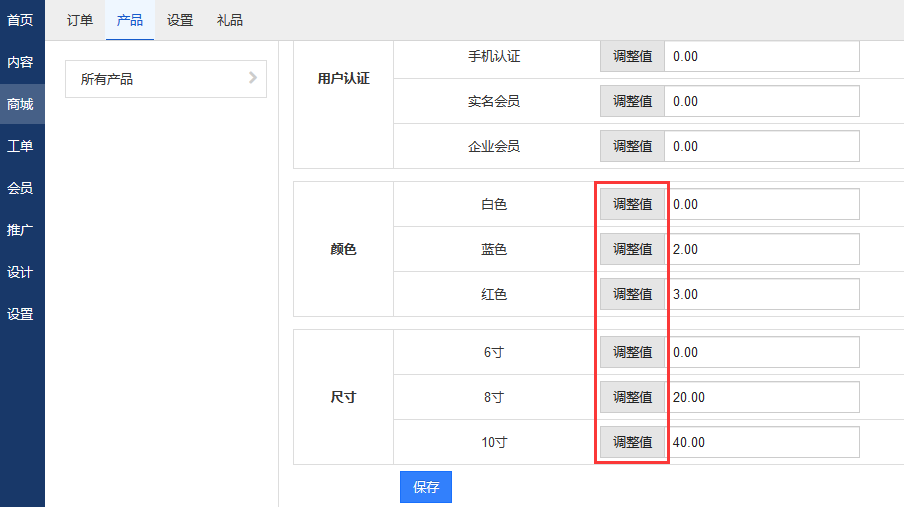Go to 工单 in the sidebar

21,147
